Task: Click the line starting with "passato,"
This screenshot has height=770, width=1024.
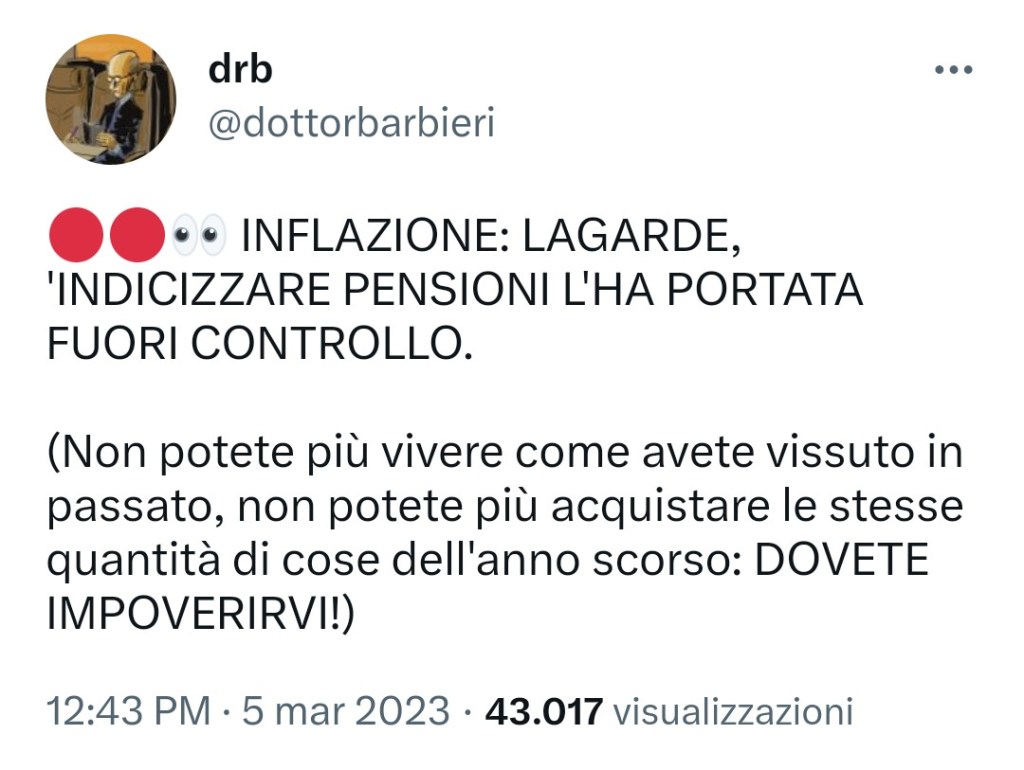Action: click(x=505, y=507)
